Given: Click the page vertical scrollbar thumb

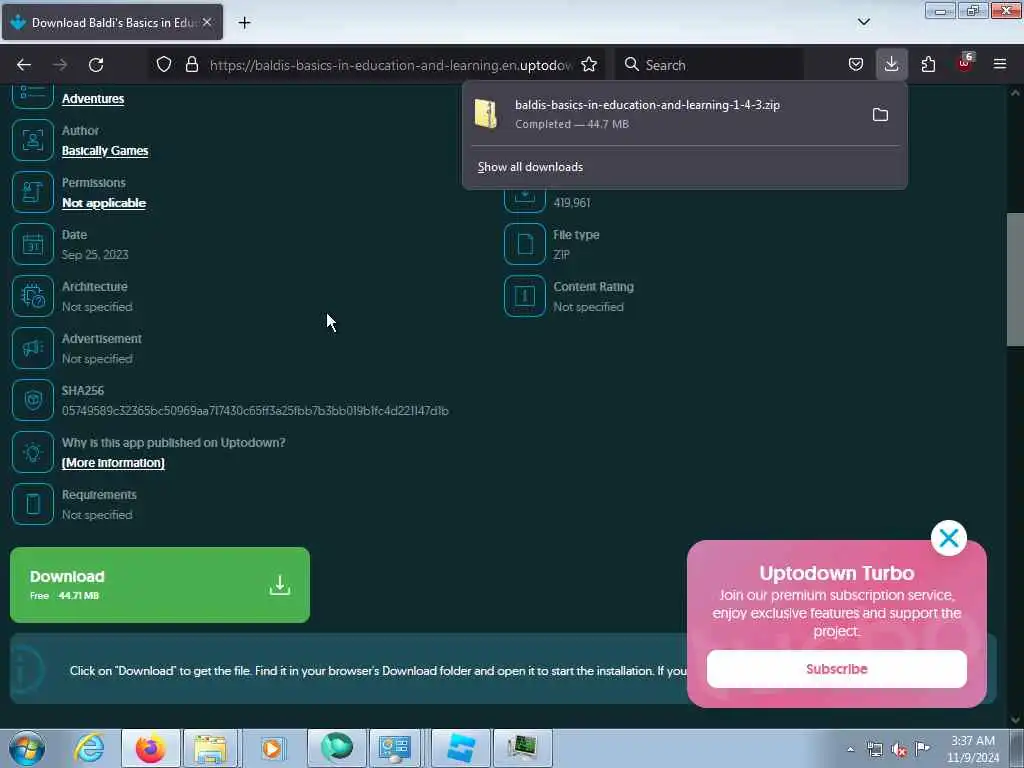Looking at the screenshot, I should 1015,279.
